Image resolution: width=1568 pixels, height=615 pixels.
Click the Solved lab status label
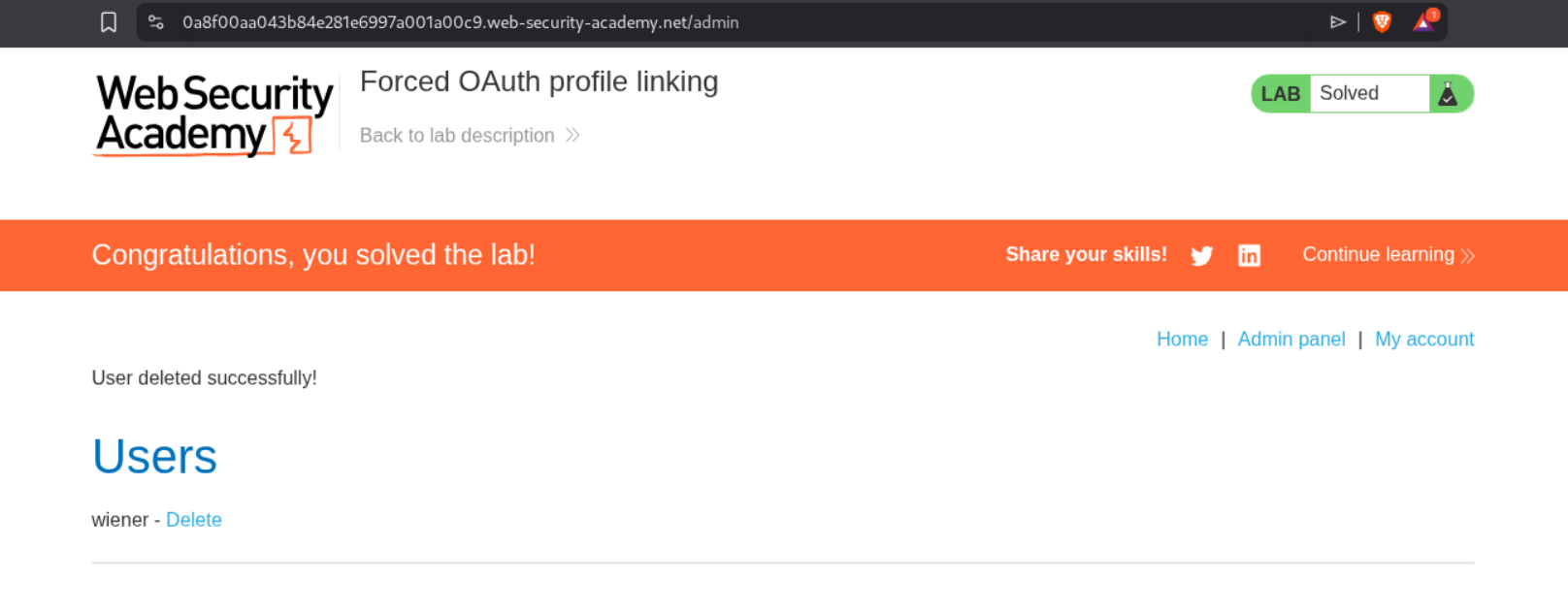(1349, 93)
